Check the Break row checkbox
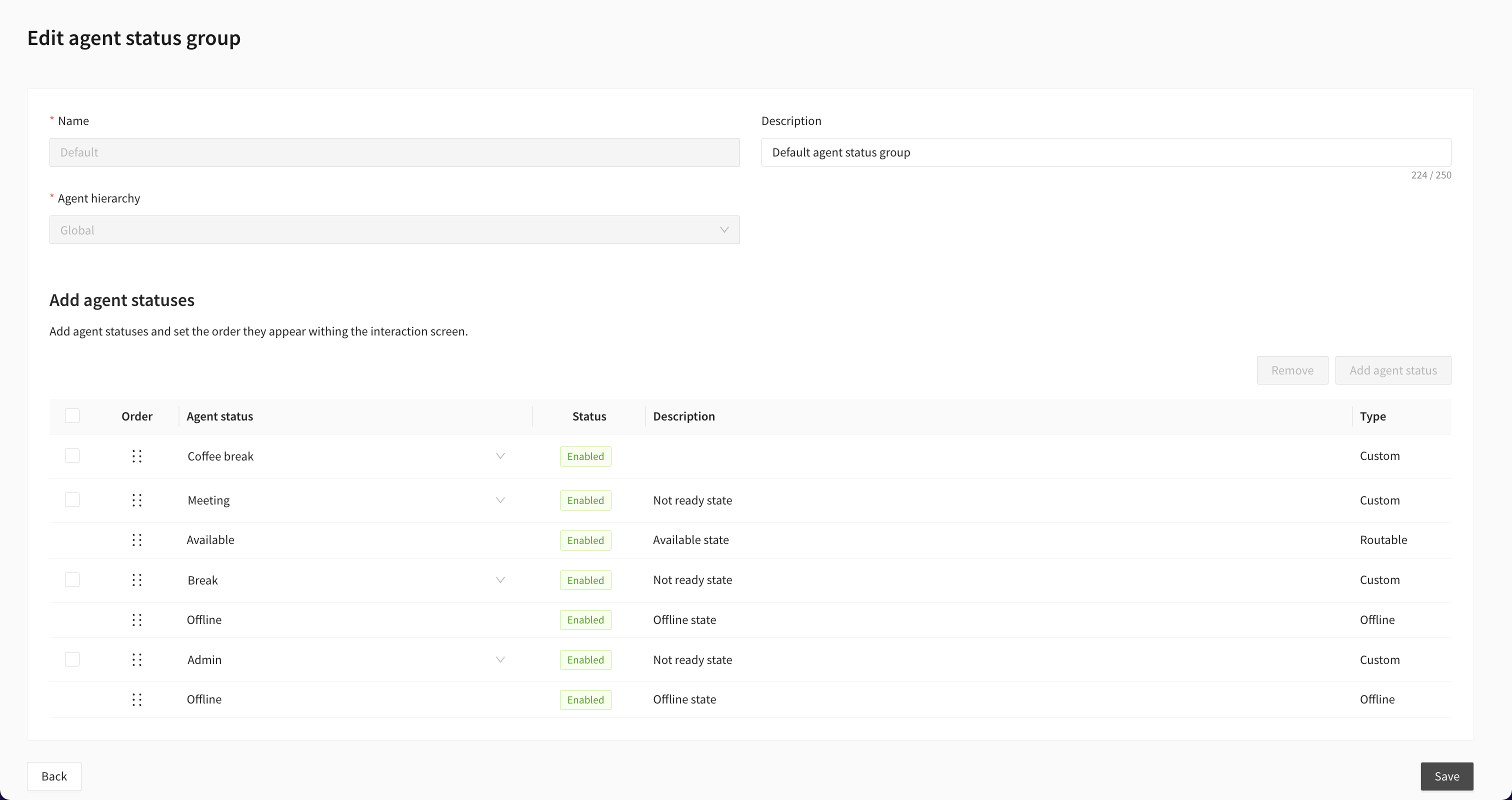Image resolution: width=1512 pixels, height=800 pixels. click(72, 579)
